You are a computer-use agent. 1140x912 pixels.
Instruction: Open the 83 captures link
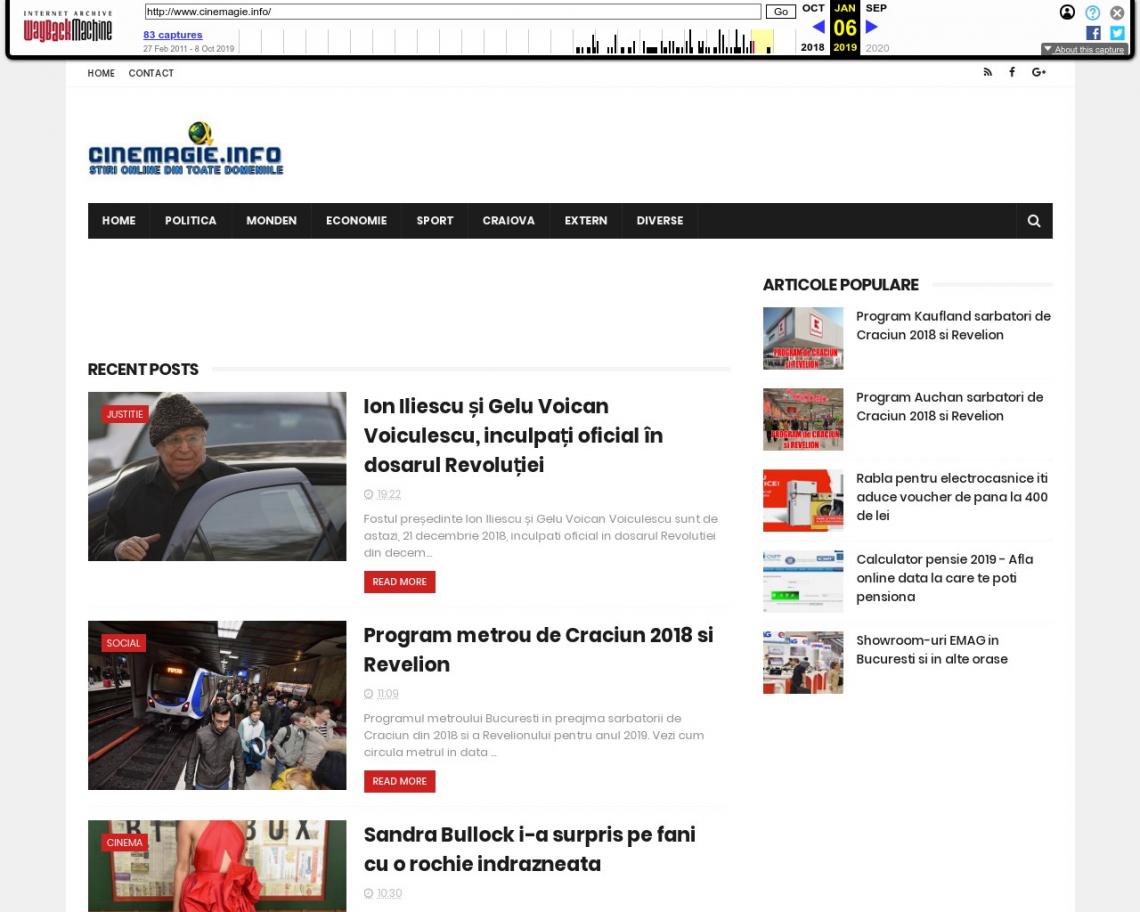pyautogui.click(x=173, y=35)
